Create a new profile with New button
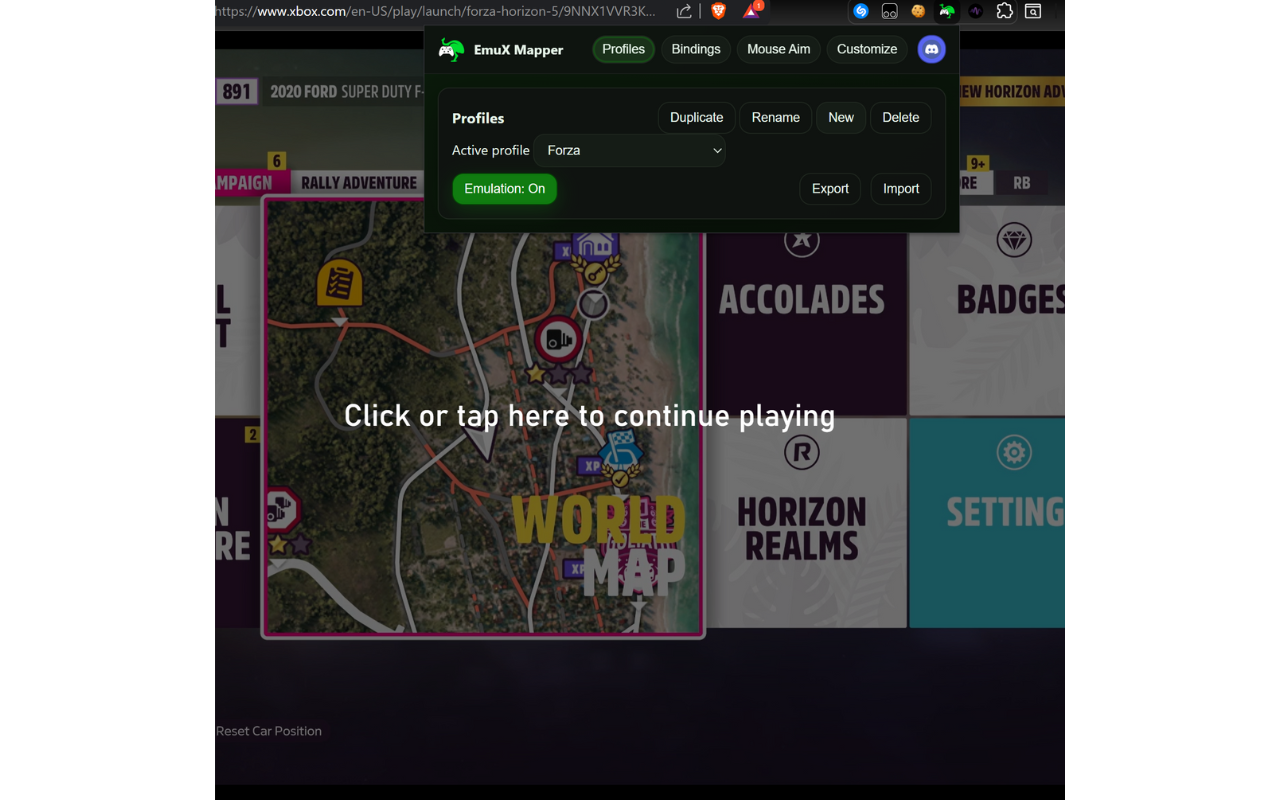The height and width of the screenshot is (800, 1280). pyautogui.click(x=840, y=117)
